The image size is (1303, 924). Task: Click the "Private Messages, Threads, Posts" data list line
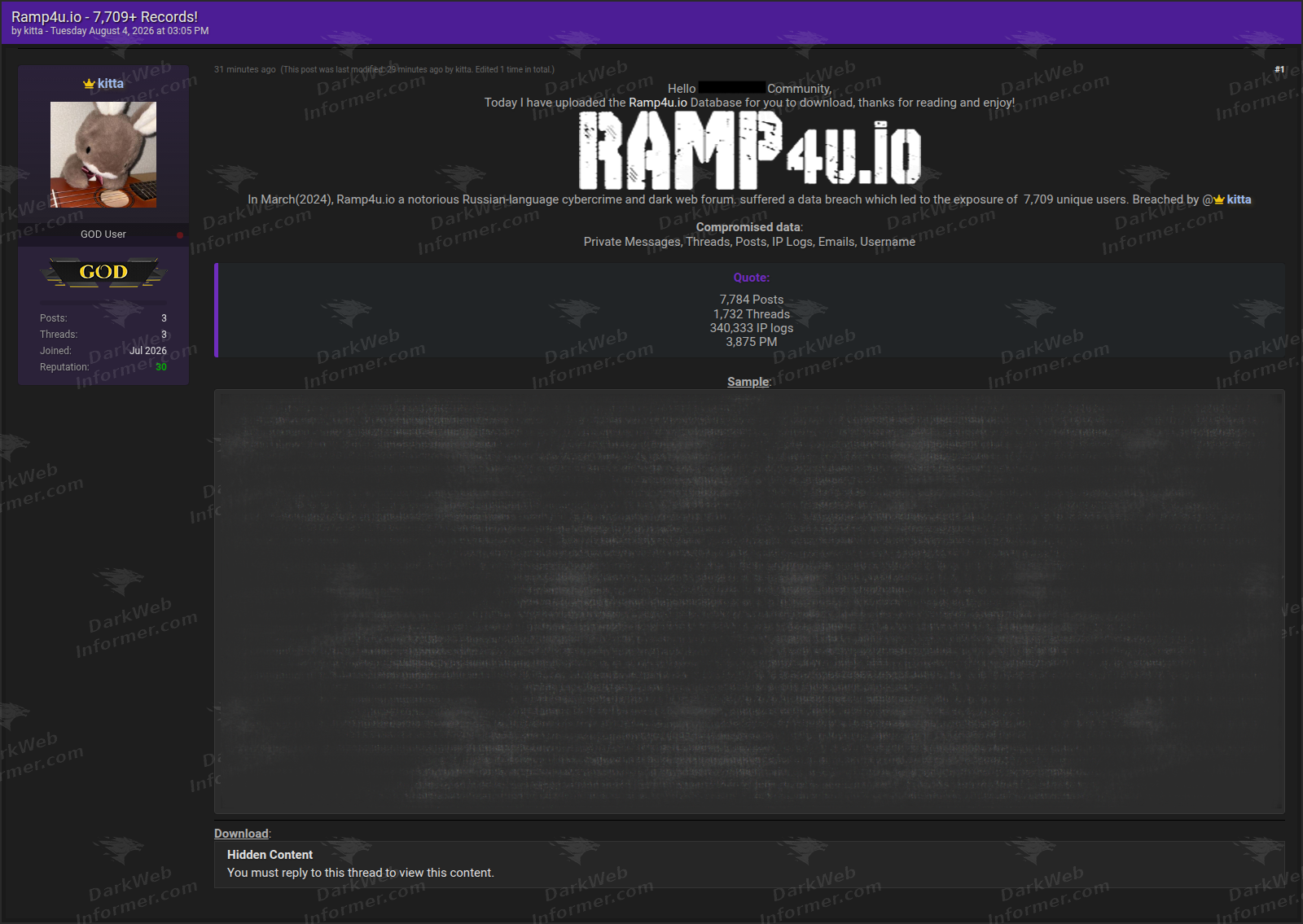(749, 242)
